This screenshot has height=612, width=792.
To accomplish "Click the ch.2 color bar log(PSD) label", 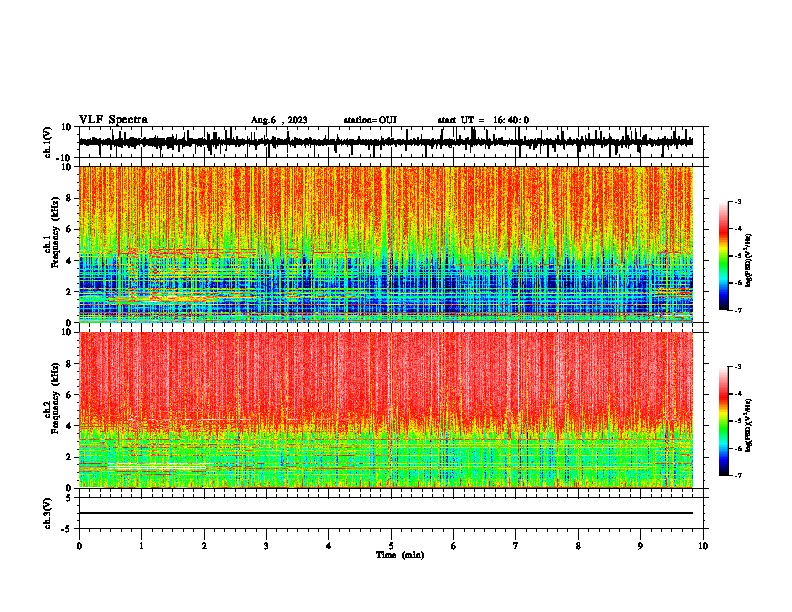I will point(749,425).
